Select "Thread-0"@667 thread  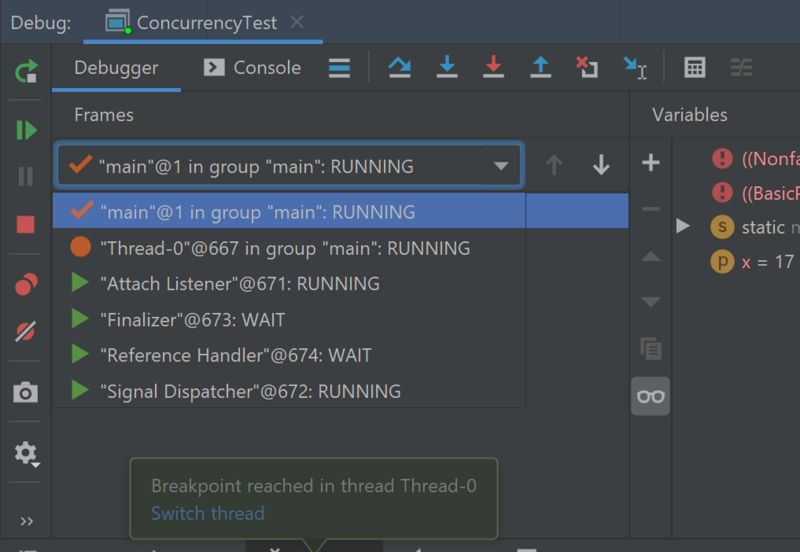289,248
